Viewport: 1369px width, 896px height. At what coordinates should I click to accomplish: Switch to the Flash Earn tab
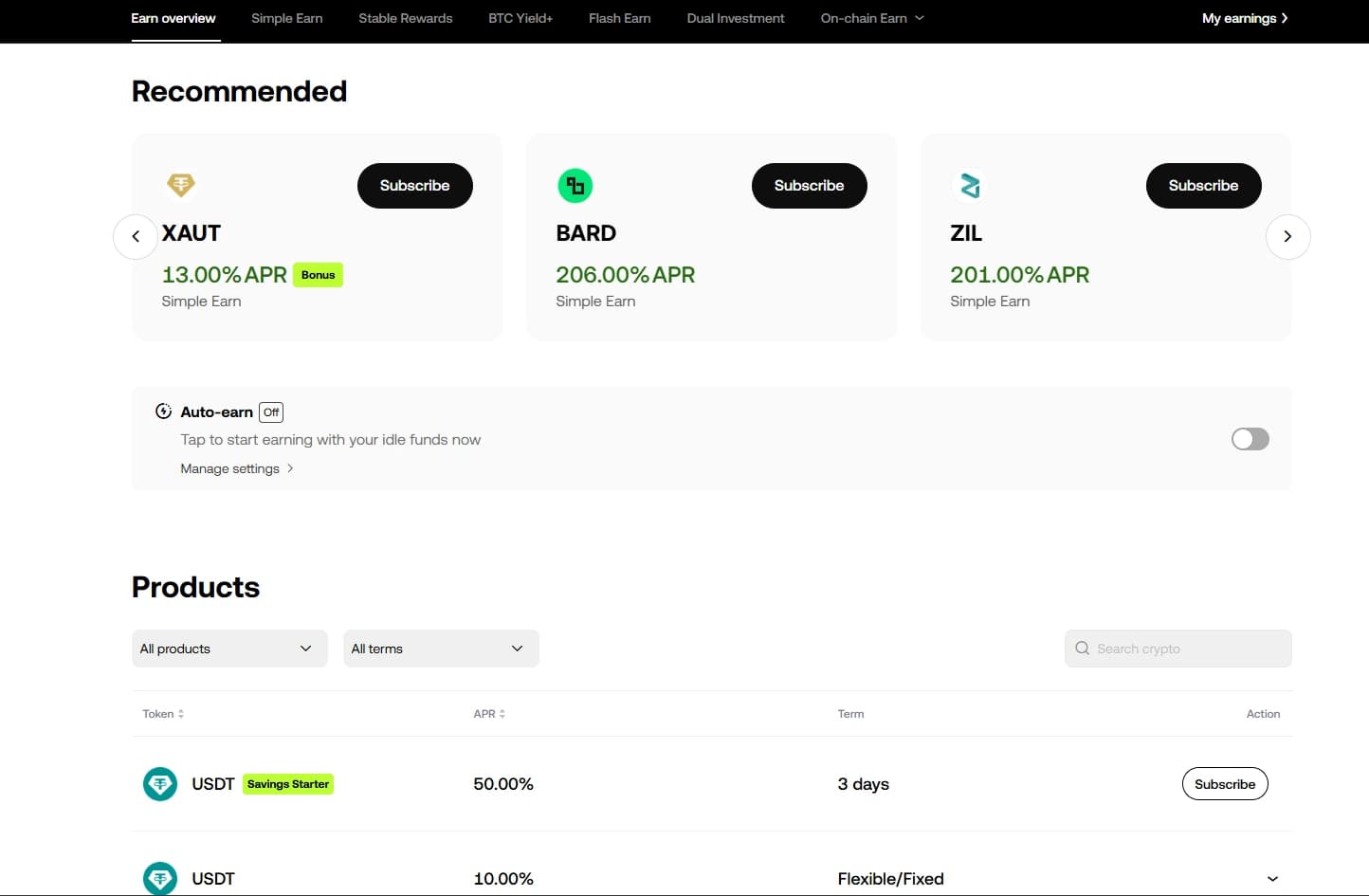(x=620, y=18)
